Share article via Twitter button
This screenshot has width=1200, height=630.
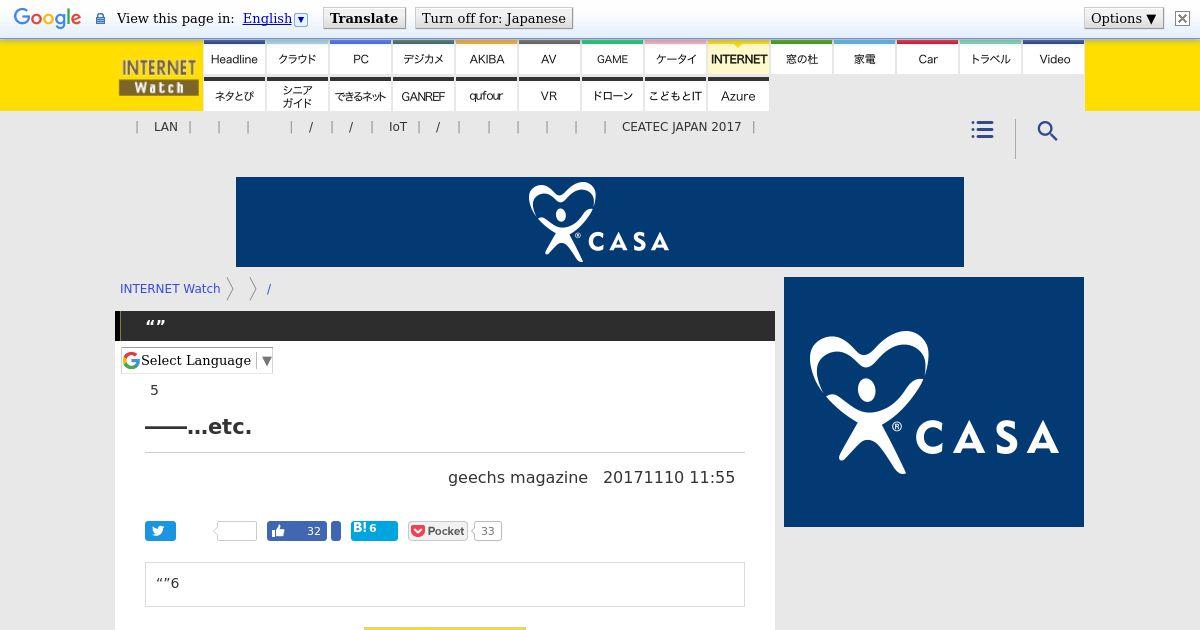click(160, 531)
